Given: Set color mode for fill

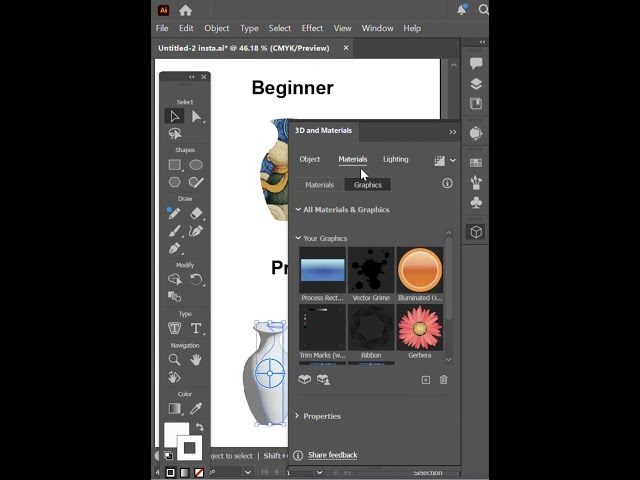Looking at the screenshot, I should coord(171,472).
